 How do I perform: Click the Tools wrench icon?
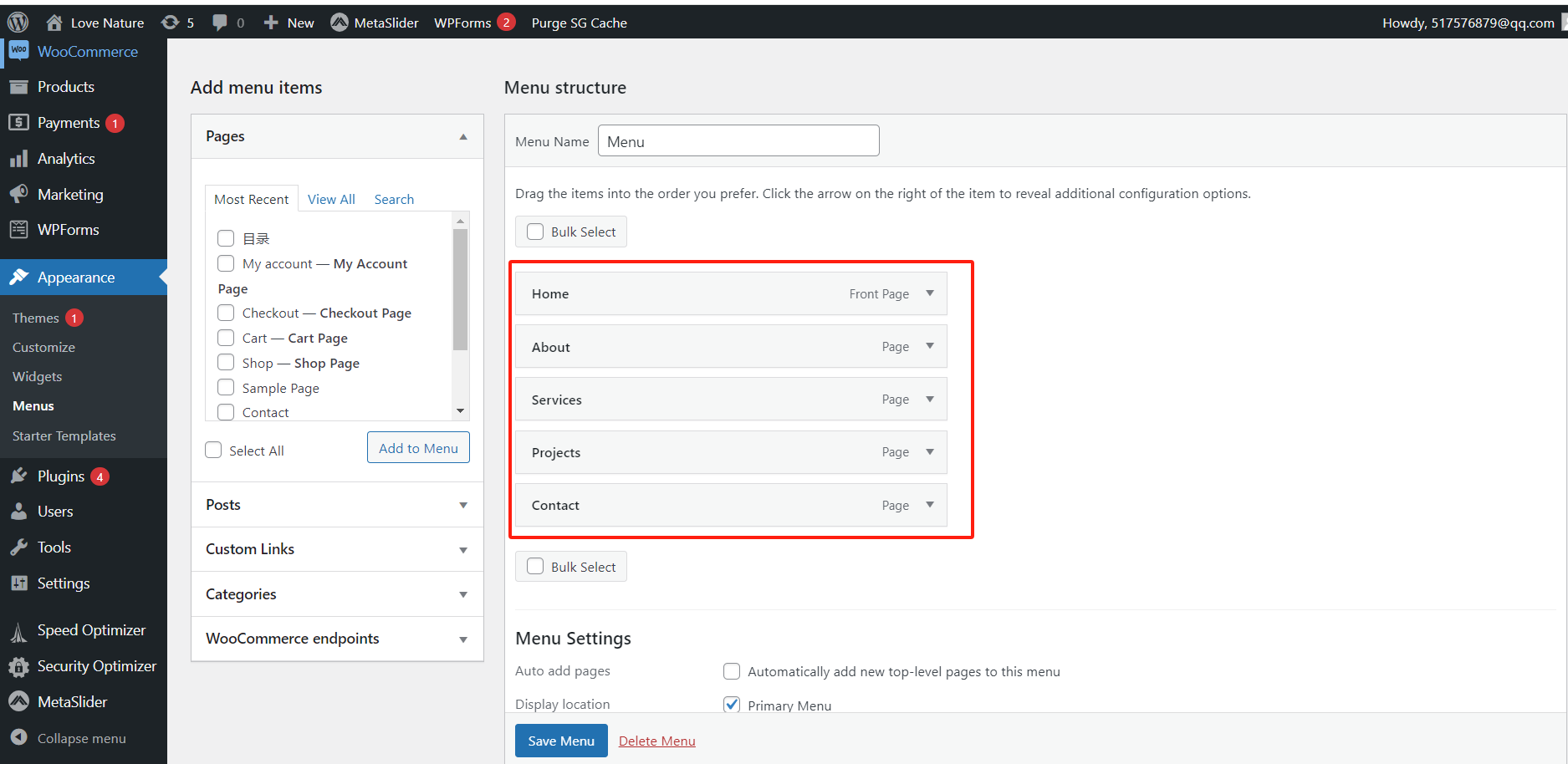[18, 548]
